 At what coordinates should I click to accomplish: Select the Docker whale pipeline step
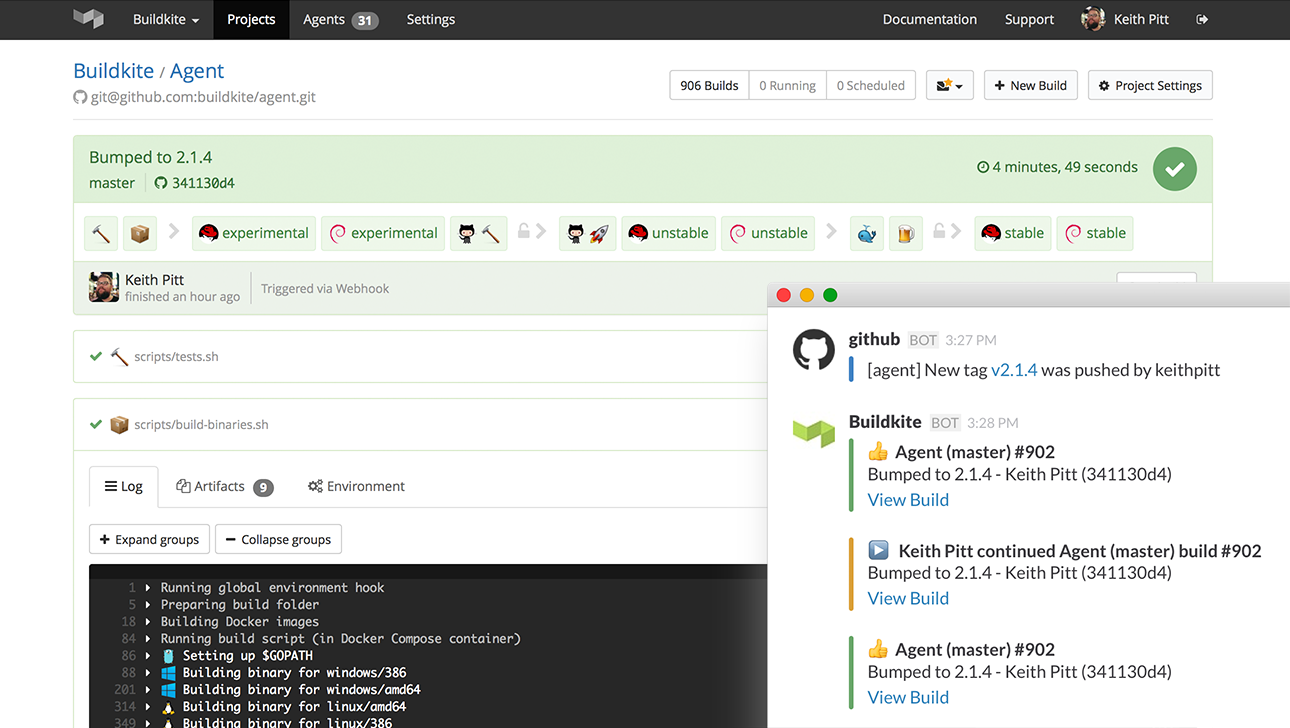pos(867,233)
